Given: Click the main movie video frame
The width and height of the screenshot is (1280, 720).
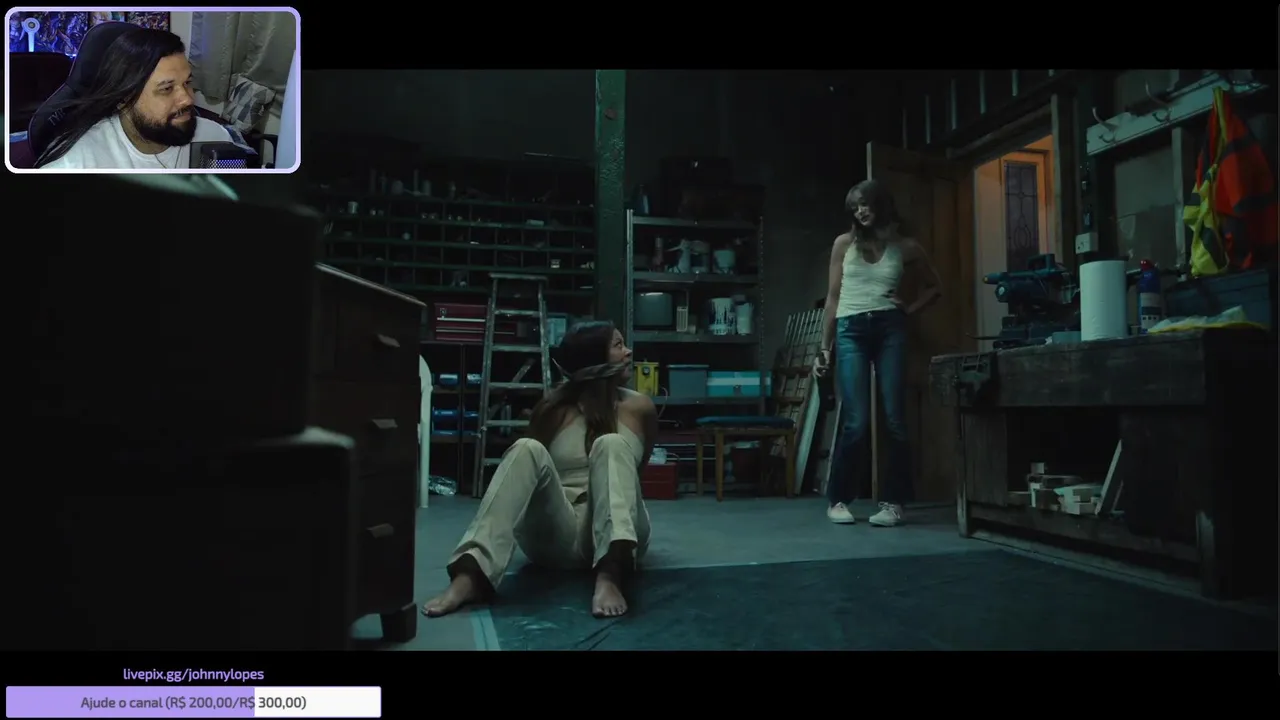Looking at the screenshot, I should point(640,360).
